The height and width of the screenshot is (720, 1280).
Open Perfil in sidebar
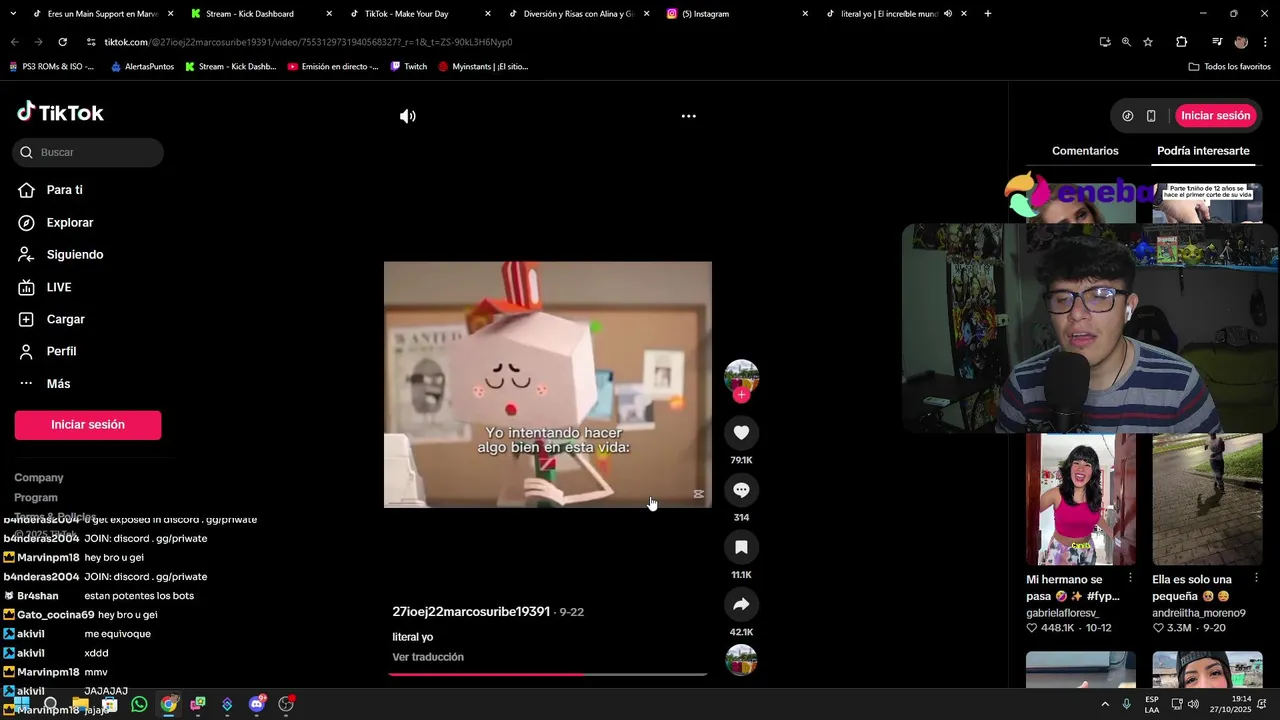click(x=61, y=351)
